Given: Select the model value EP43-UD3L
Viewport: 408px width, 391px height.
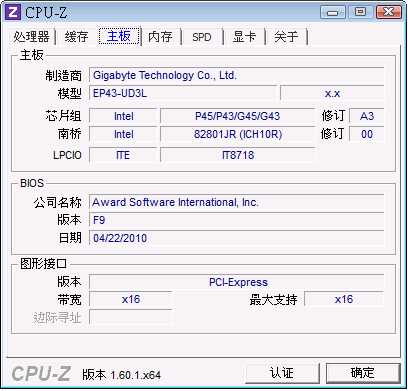Looking at the screenshot, I should click(183, 93).
